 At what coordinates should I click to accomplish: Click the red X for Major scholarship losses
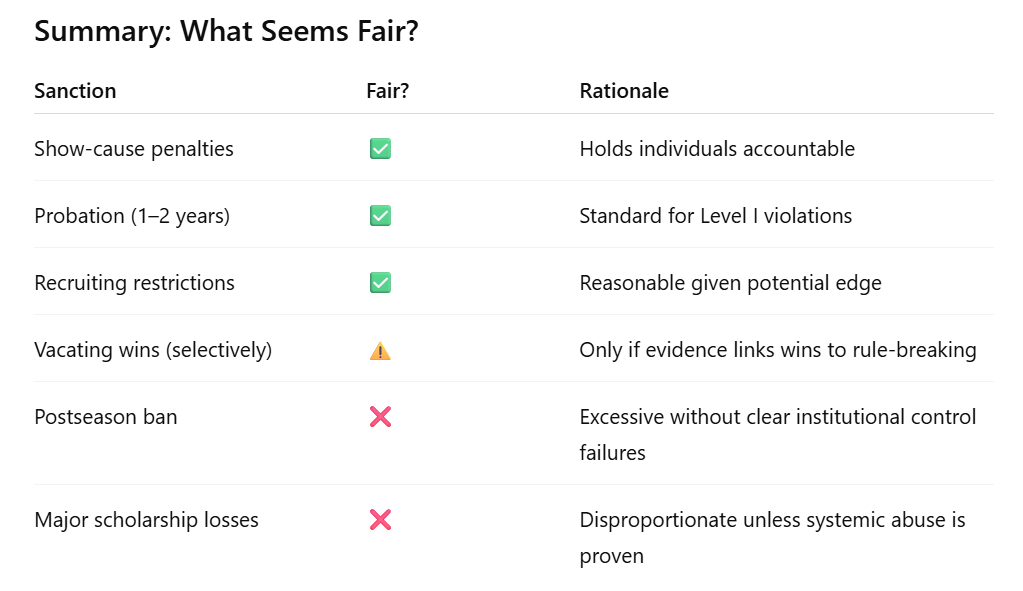point(380,520)
